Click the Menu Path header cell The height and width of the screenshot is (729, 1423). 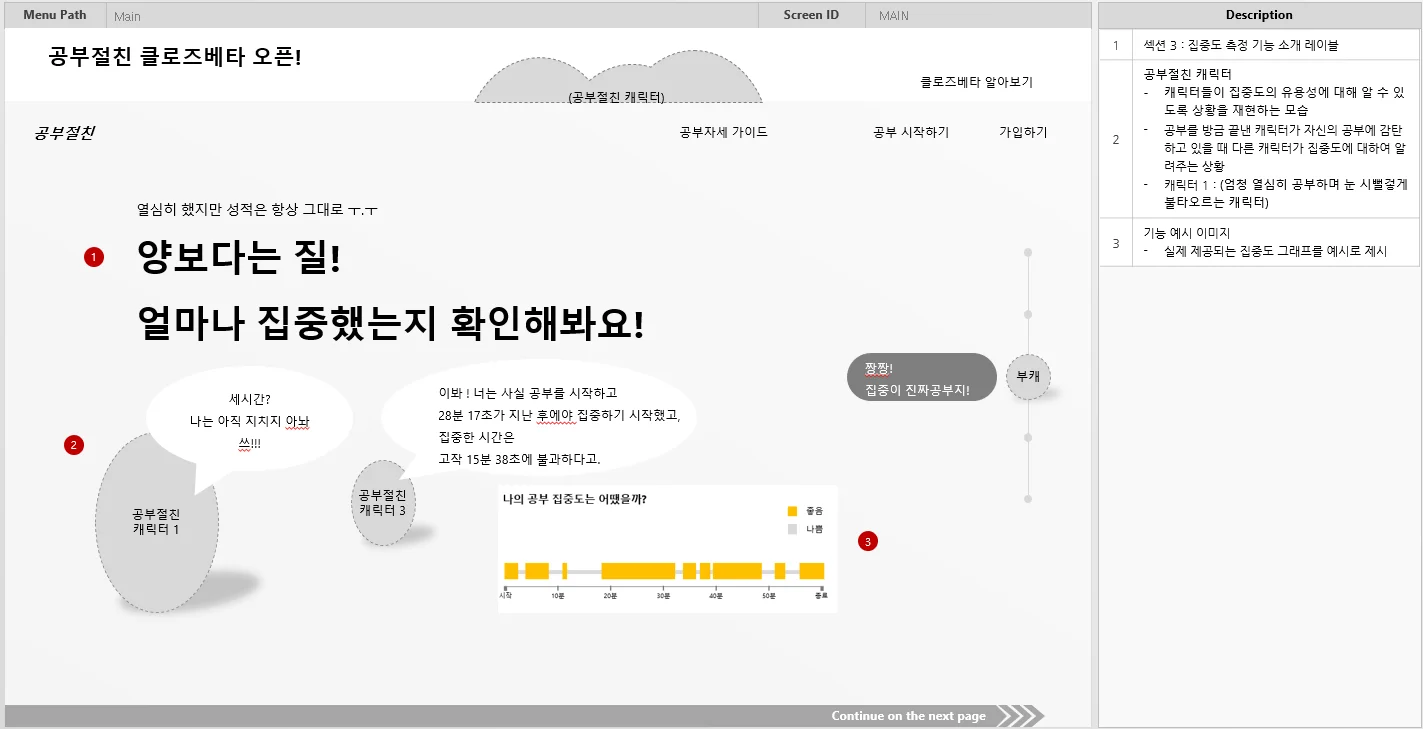click(x=55, y=15)
